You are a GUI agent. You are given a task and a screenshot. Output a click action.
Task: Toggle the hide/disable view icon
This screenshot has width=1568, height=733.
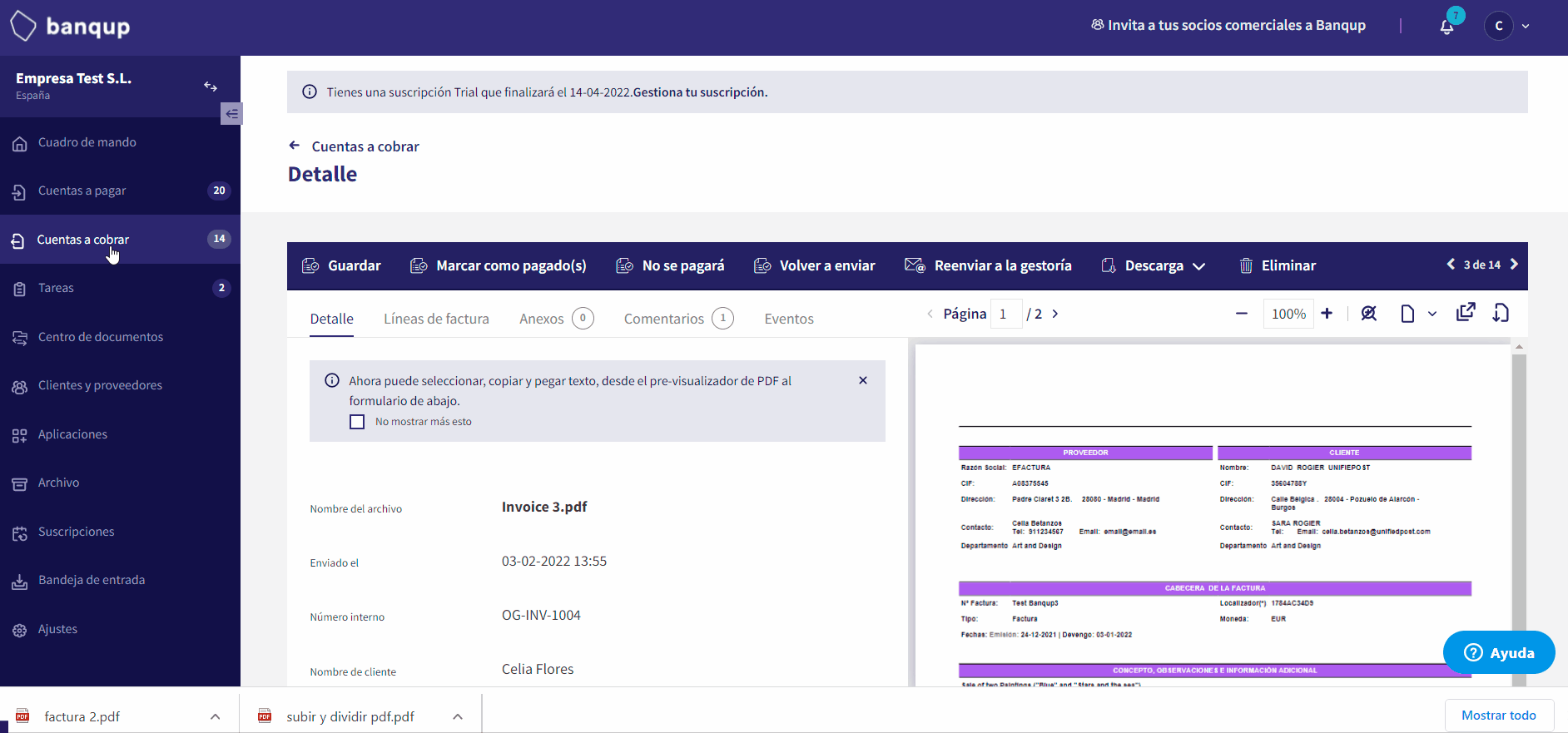click(x=1368, y=313)
